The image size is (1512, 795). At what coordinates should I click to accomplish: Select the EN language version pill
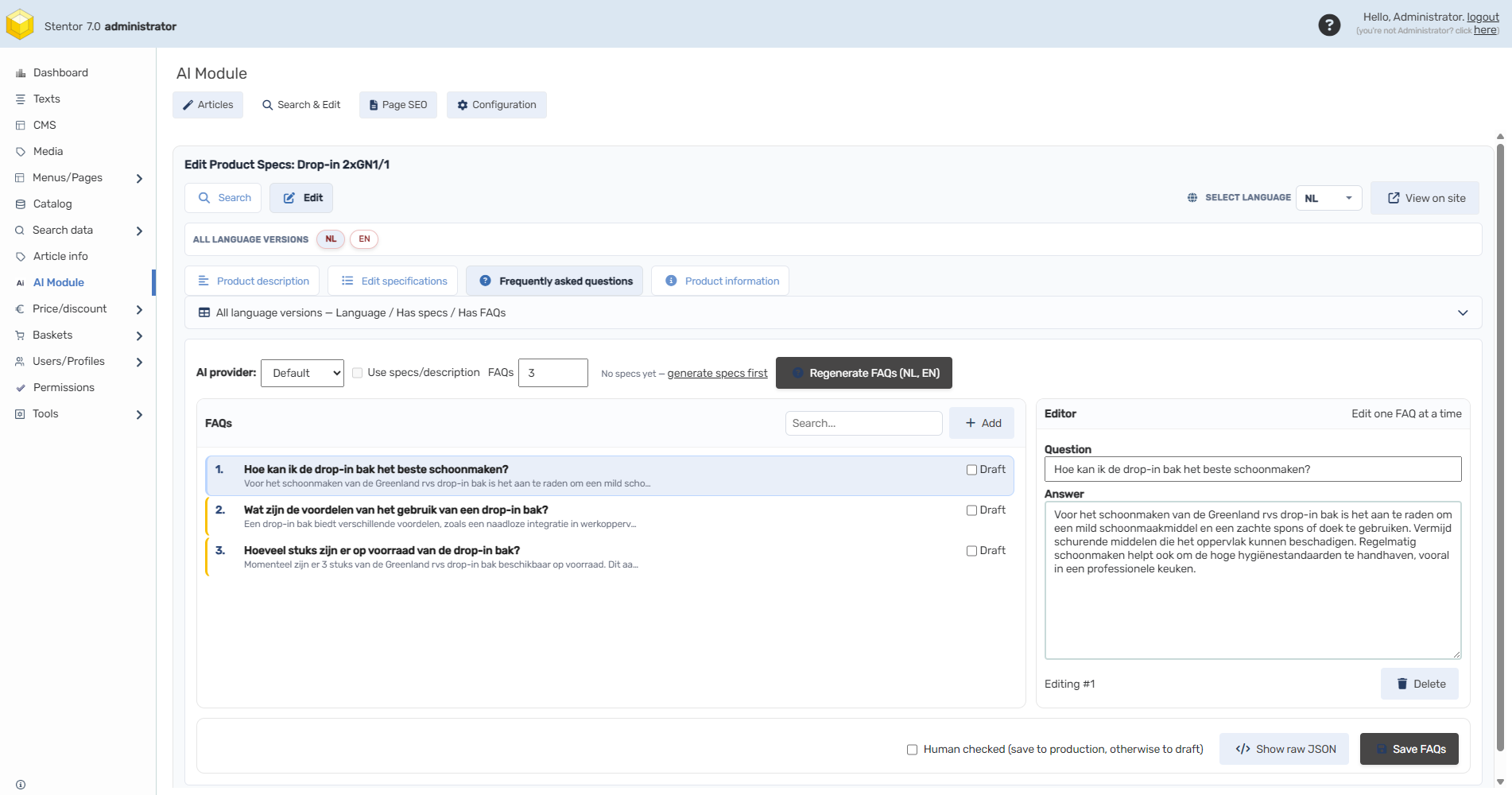tap(364, 239)
